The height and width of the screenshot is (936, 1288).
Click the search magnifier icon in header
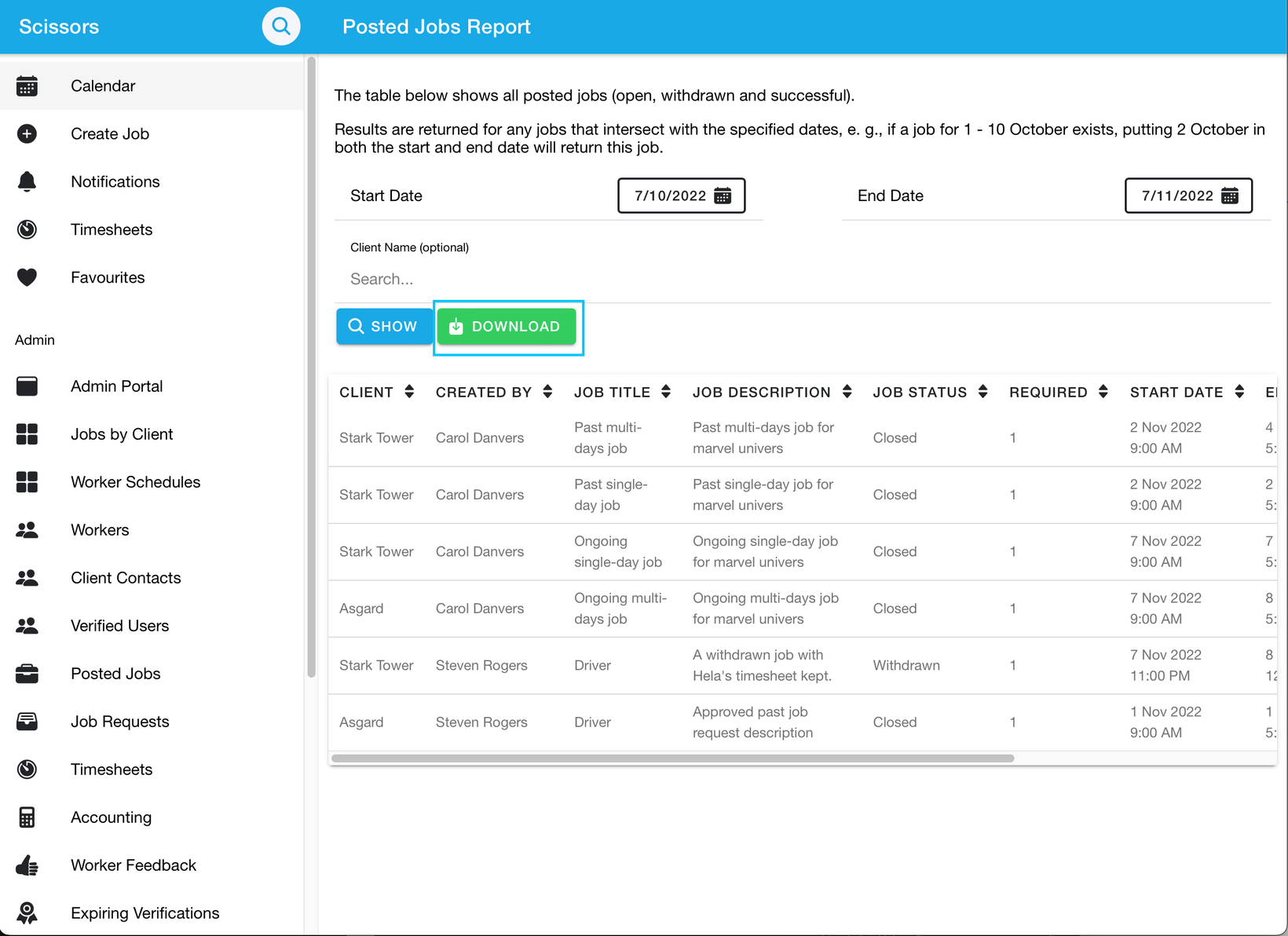coord(281,27)
